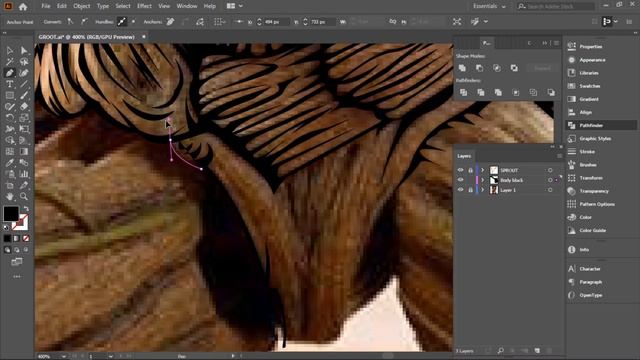Select the Column Graph tool

coord(24,174)
